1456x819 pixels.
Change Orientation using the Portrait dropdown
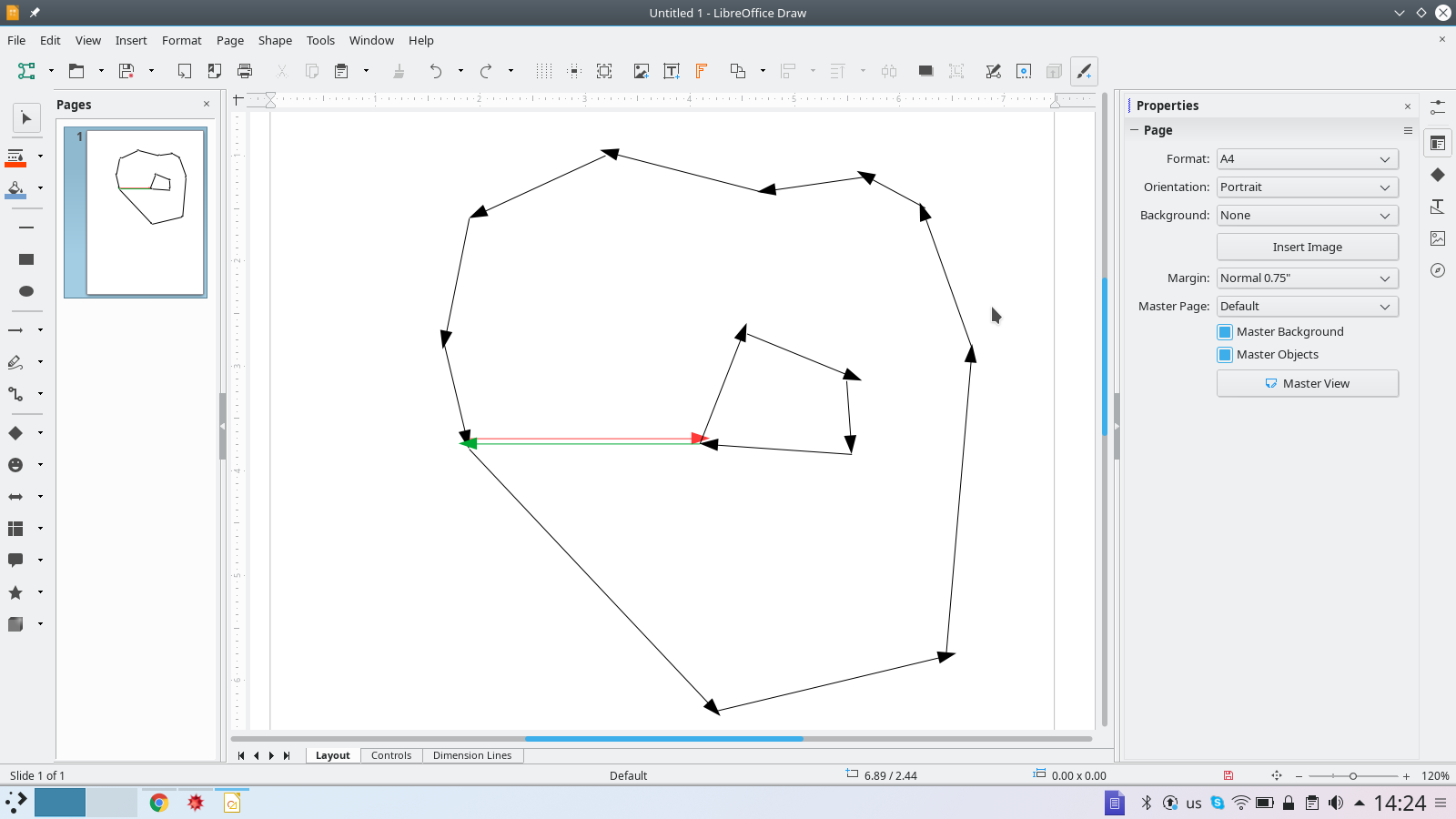point(1307,187)
